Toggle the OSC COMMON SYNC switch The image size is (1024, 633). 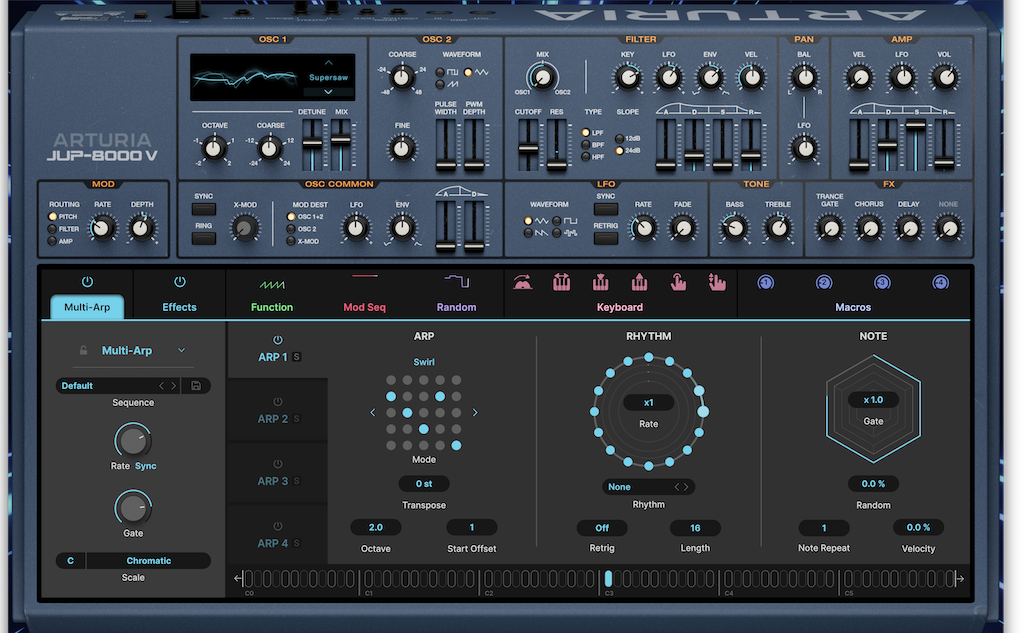[x=204, y=209]
